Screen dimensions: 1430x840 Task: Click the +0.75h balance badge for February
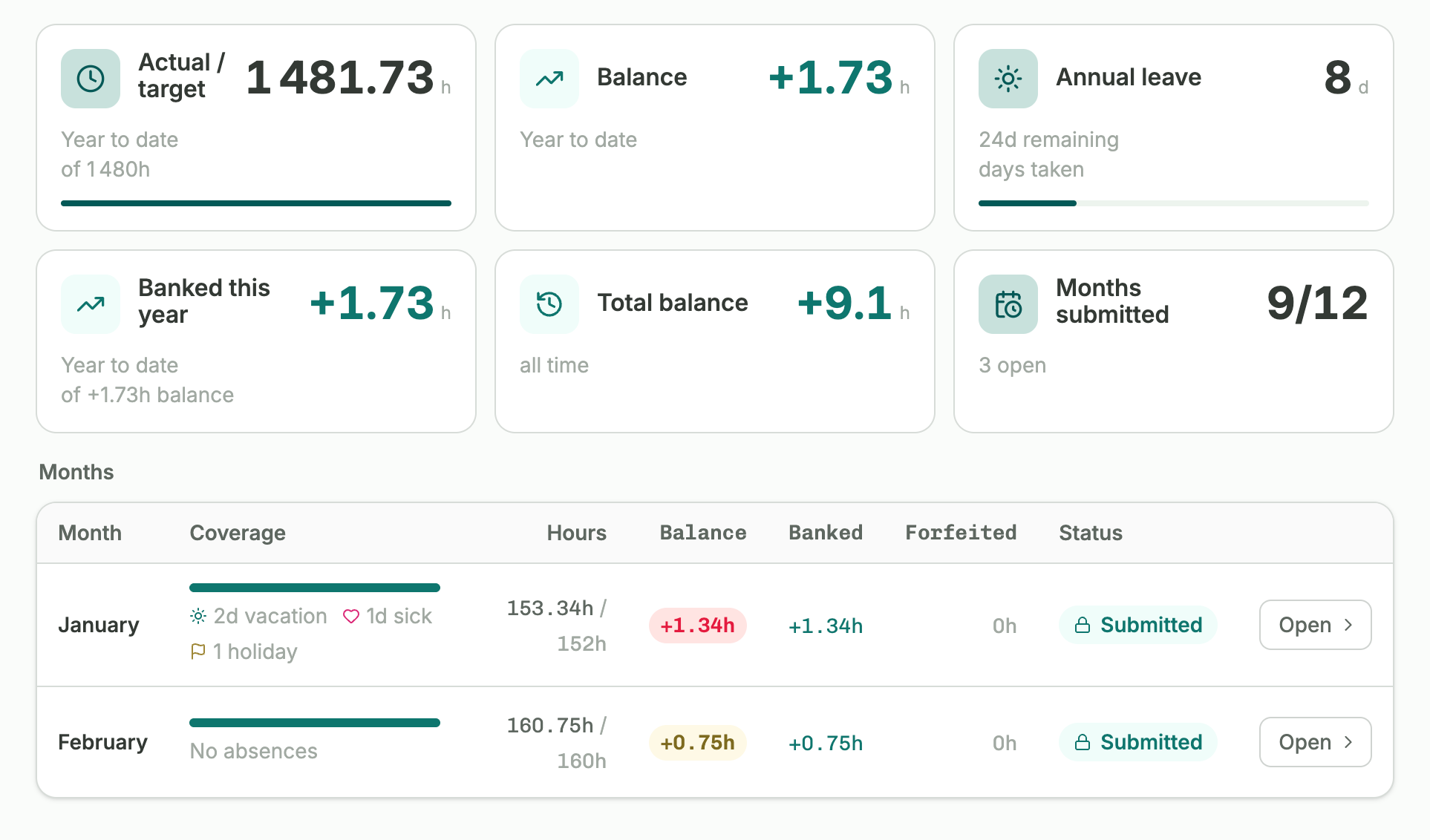click(x=697, y=743)
